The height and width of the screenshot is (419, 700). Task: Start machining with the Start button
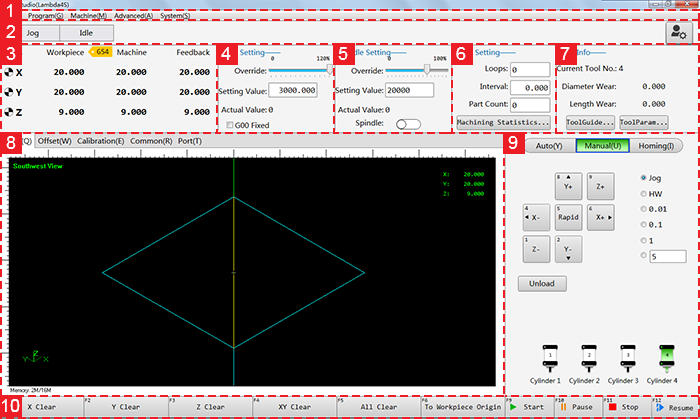pos(529,407)
